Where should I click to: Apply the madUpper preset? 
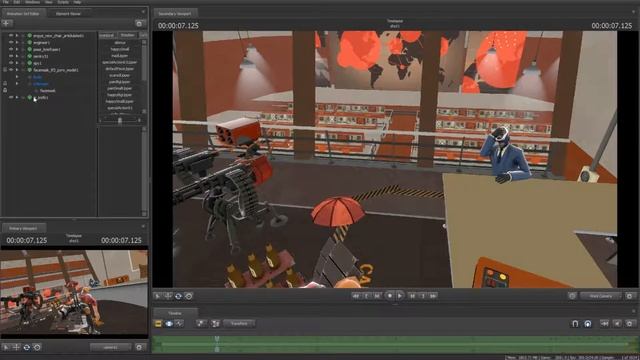tap(120, 56)
